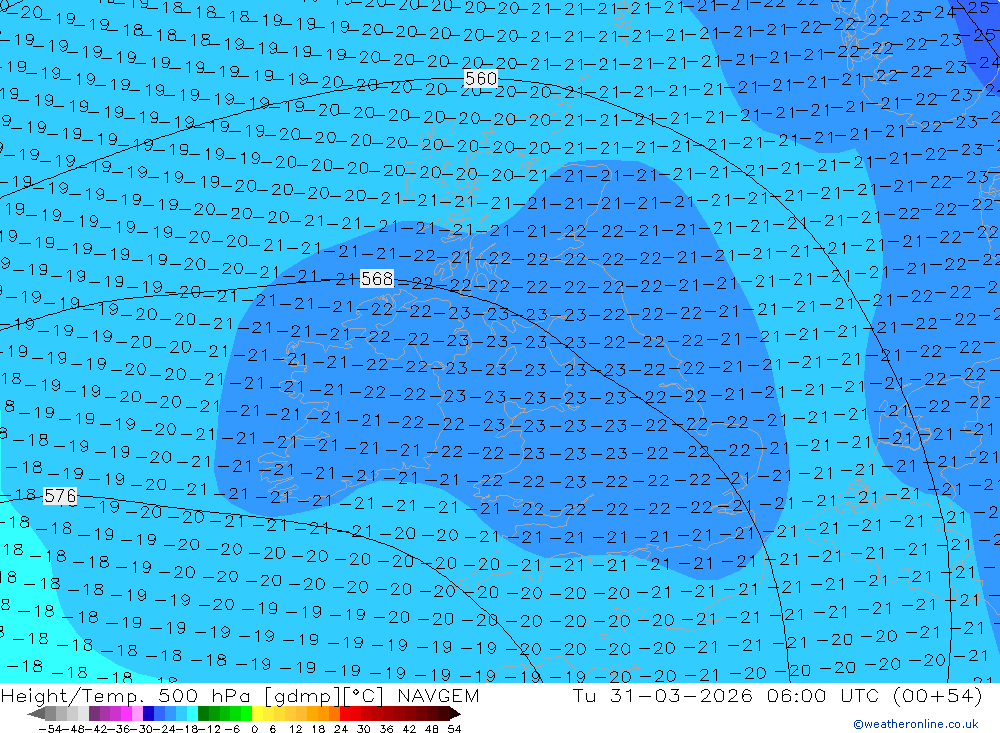This screenshot has width=1000, height=733.
Task: Pick the dark blue legend swatch above -30
Action: 148,714
